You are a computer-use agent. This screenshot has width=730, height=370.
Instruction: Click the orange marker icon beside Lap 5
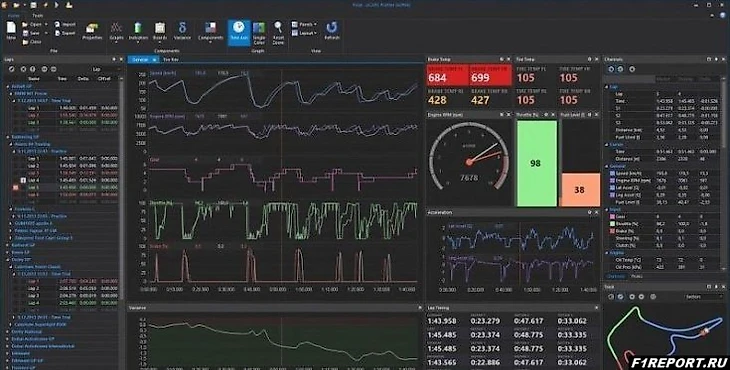click(15, 188)
